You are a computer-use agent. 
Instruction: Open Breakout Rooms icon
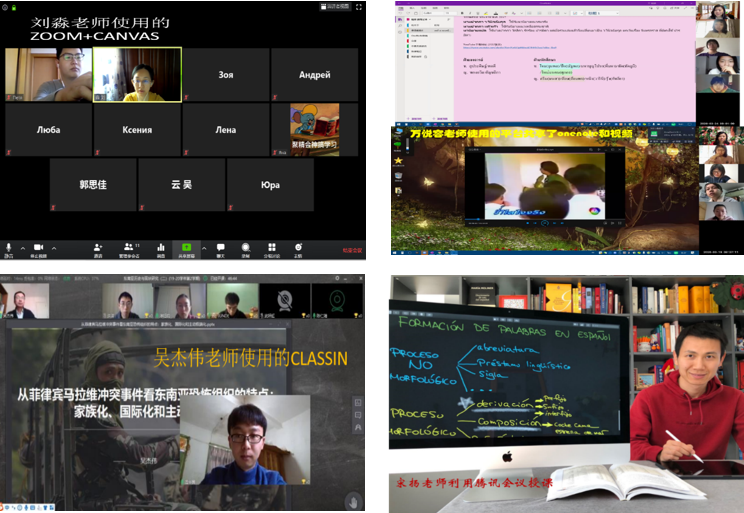[271, 246]
